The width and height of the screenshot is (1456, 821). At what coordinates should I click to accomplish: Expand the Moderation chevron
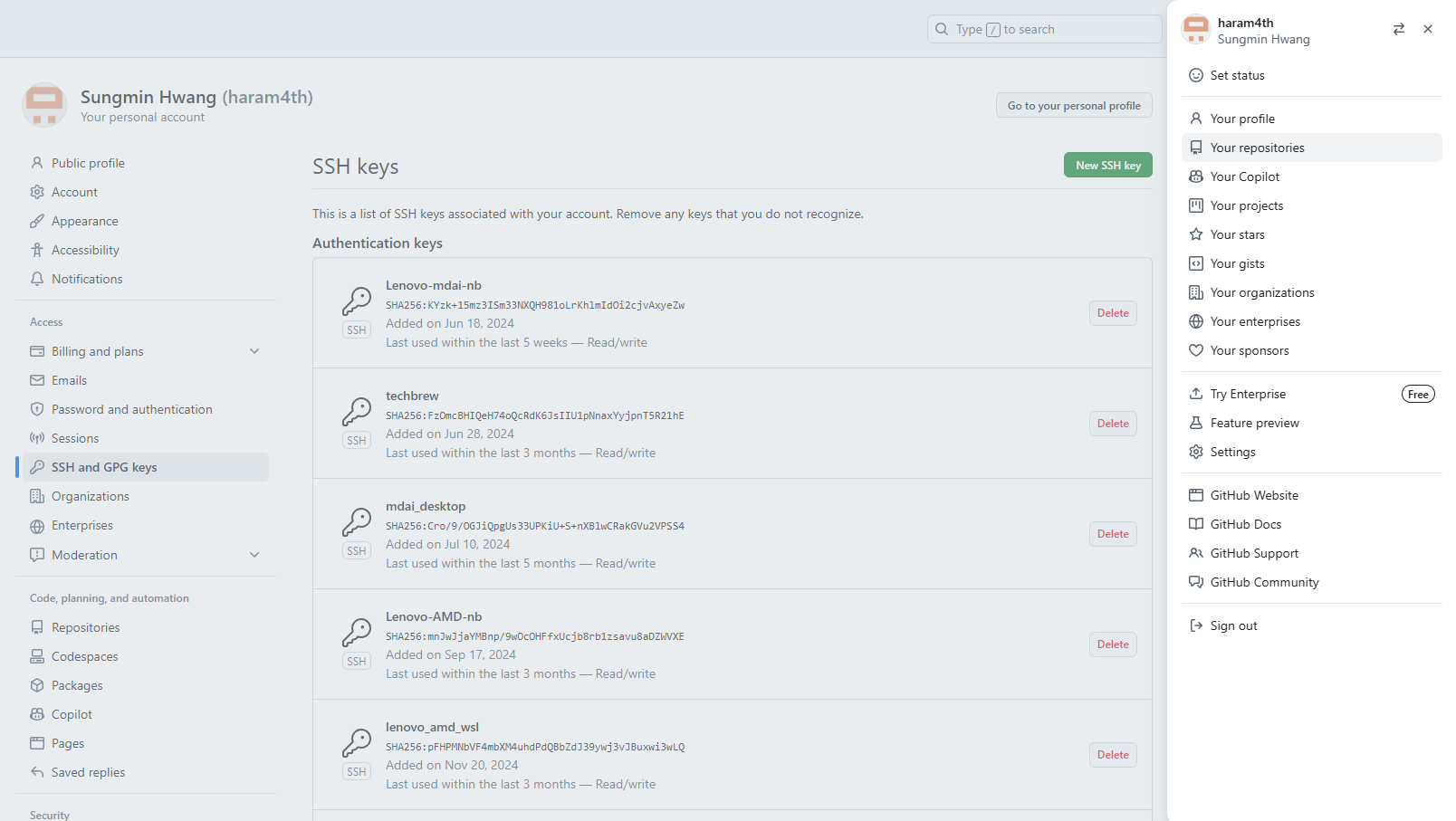pos(254,555)
